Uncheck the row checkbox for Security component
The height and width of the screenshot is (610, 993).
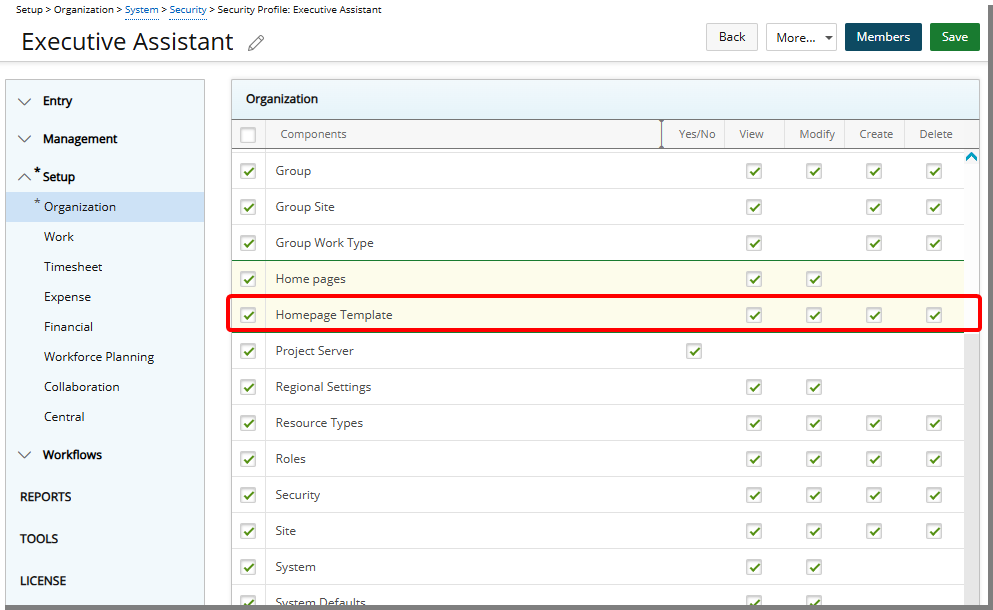[x=247, y=495]
